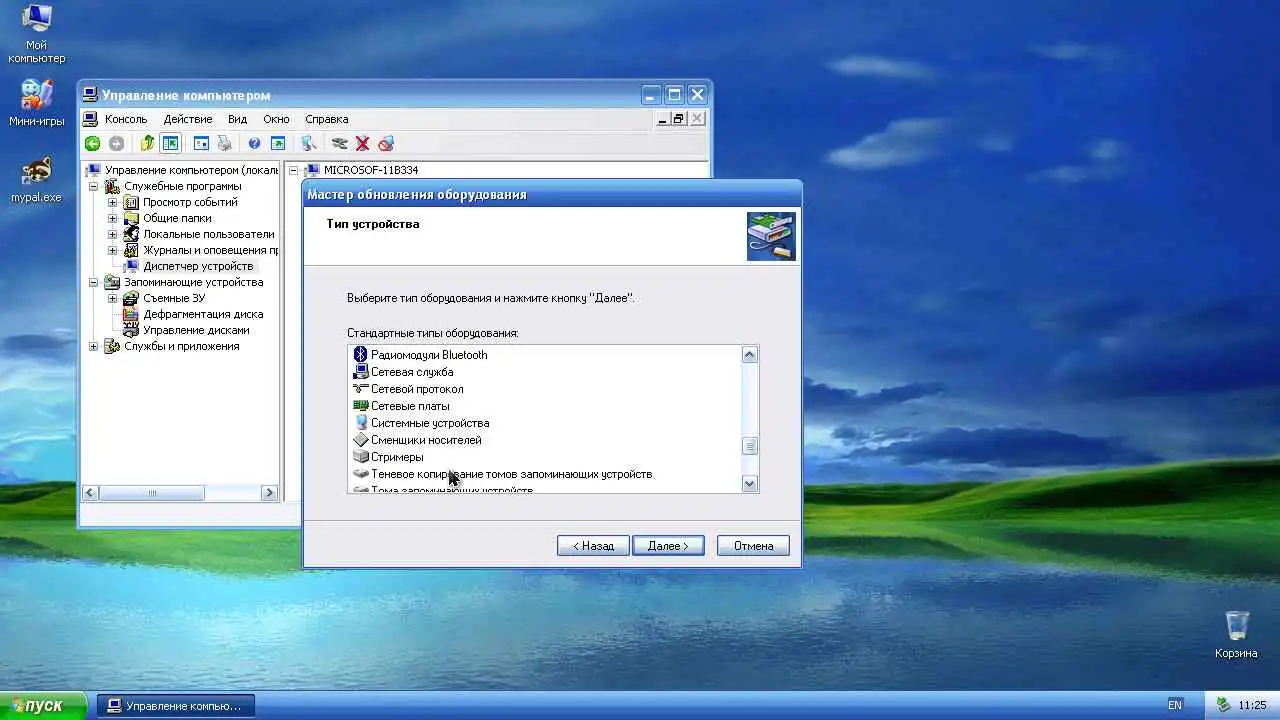Select Сетевой протокол in the hardware list

[408, 389]
